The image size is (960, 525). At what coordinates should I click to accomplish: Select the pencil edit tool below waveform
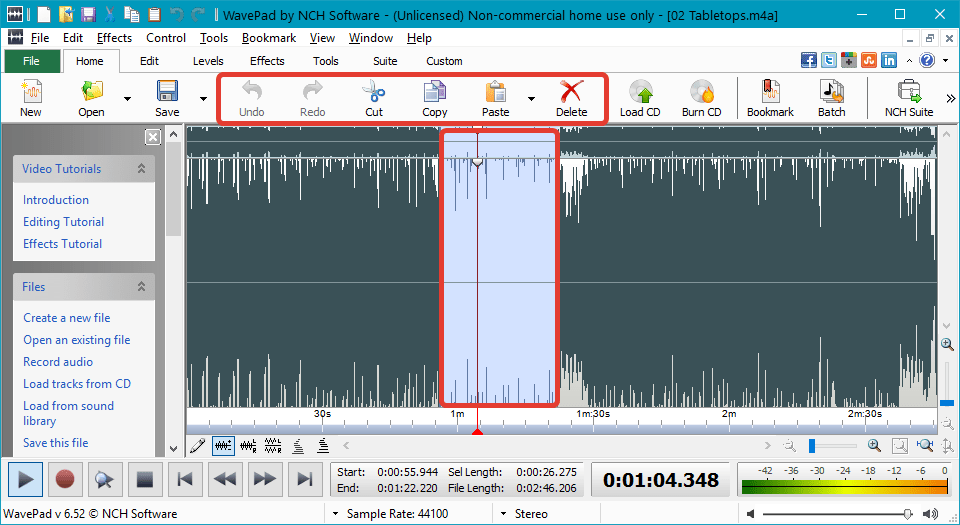point(197,446)
